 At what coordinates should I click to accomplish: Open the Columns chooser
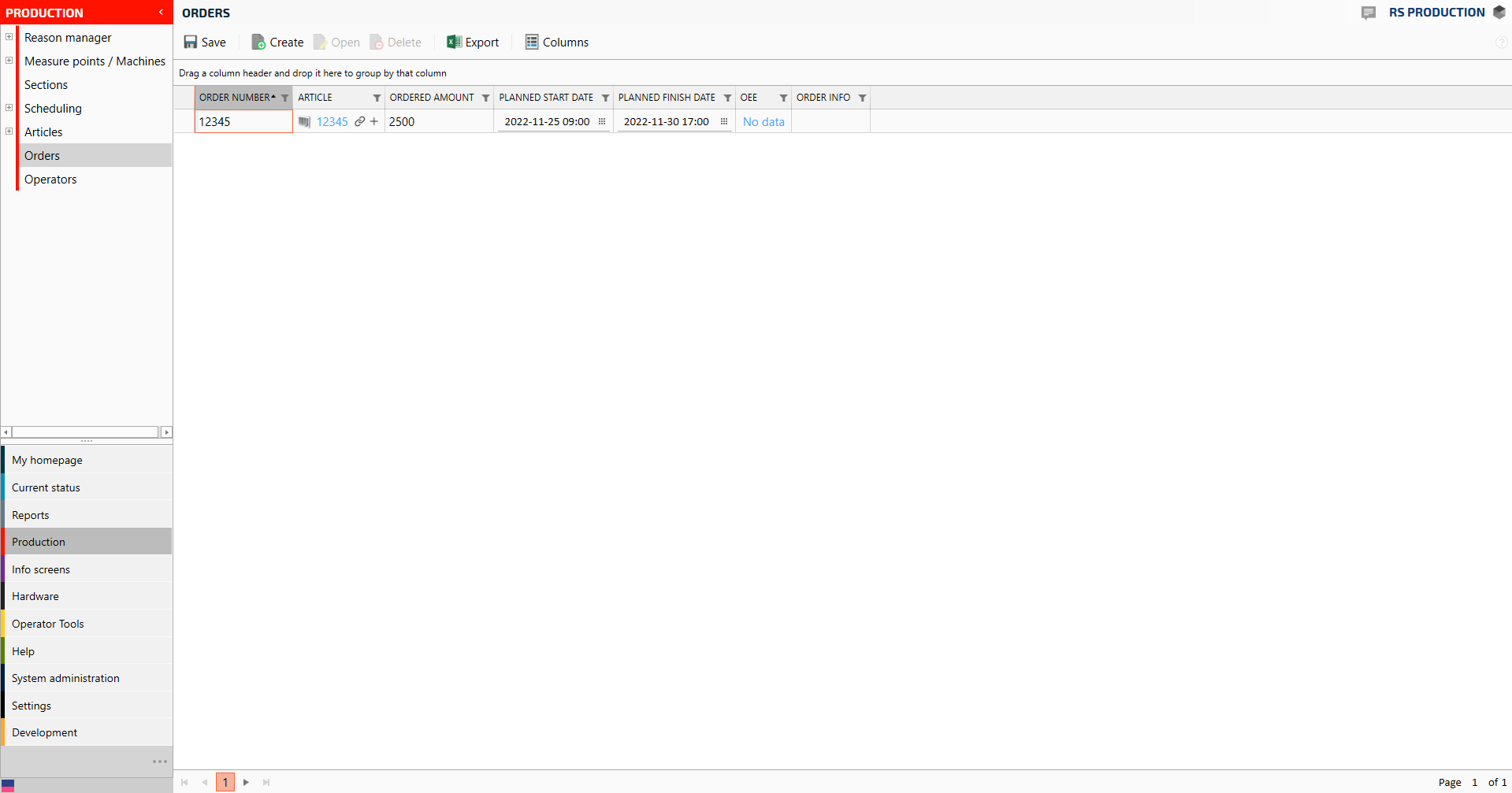click(x=557, y=43)
